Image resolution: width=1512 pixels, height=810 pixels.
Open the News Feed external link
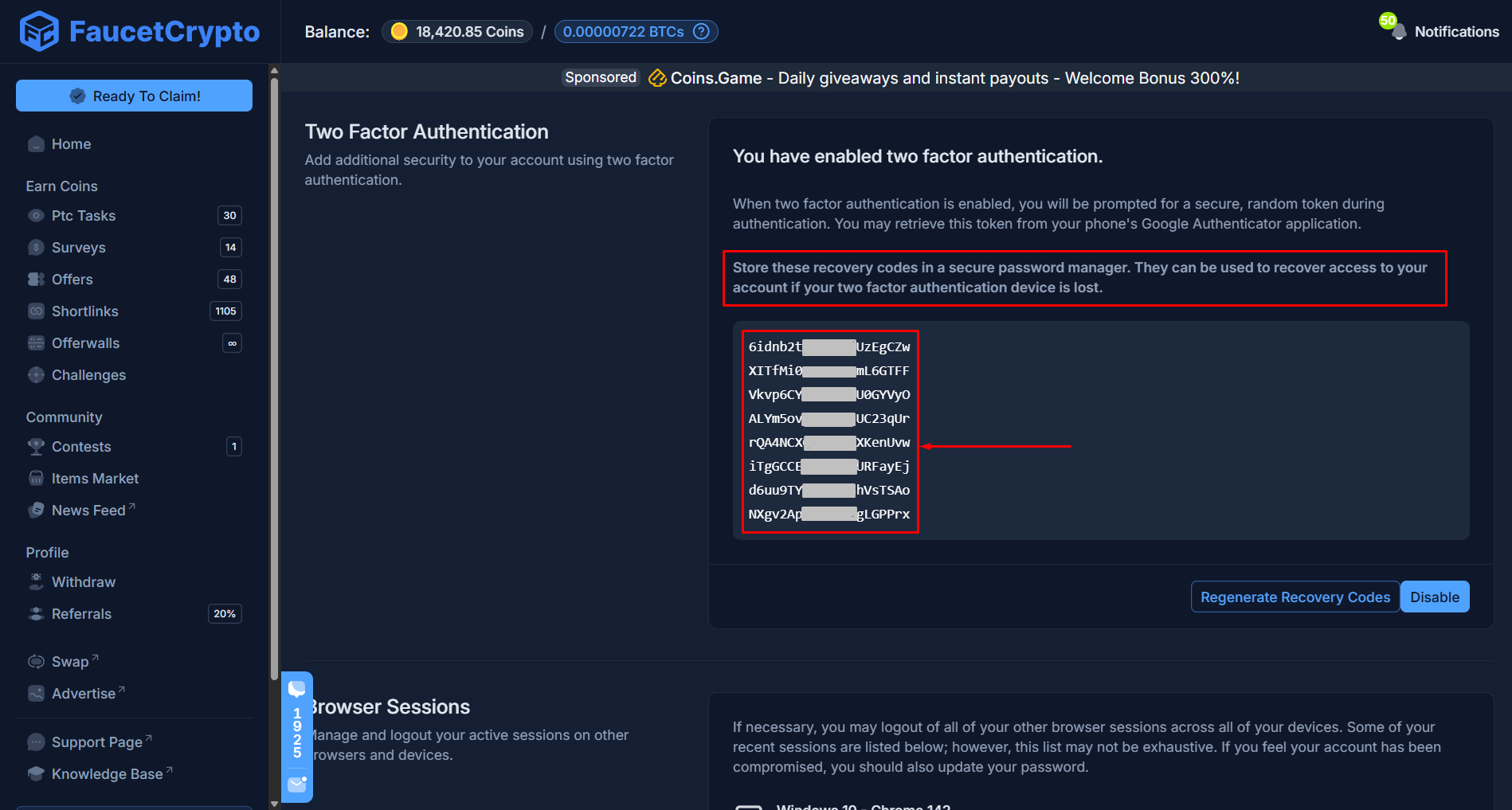pyautogui.click(x=88, y=510)
